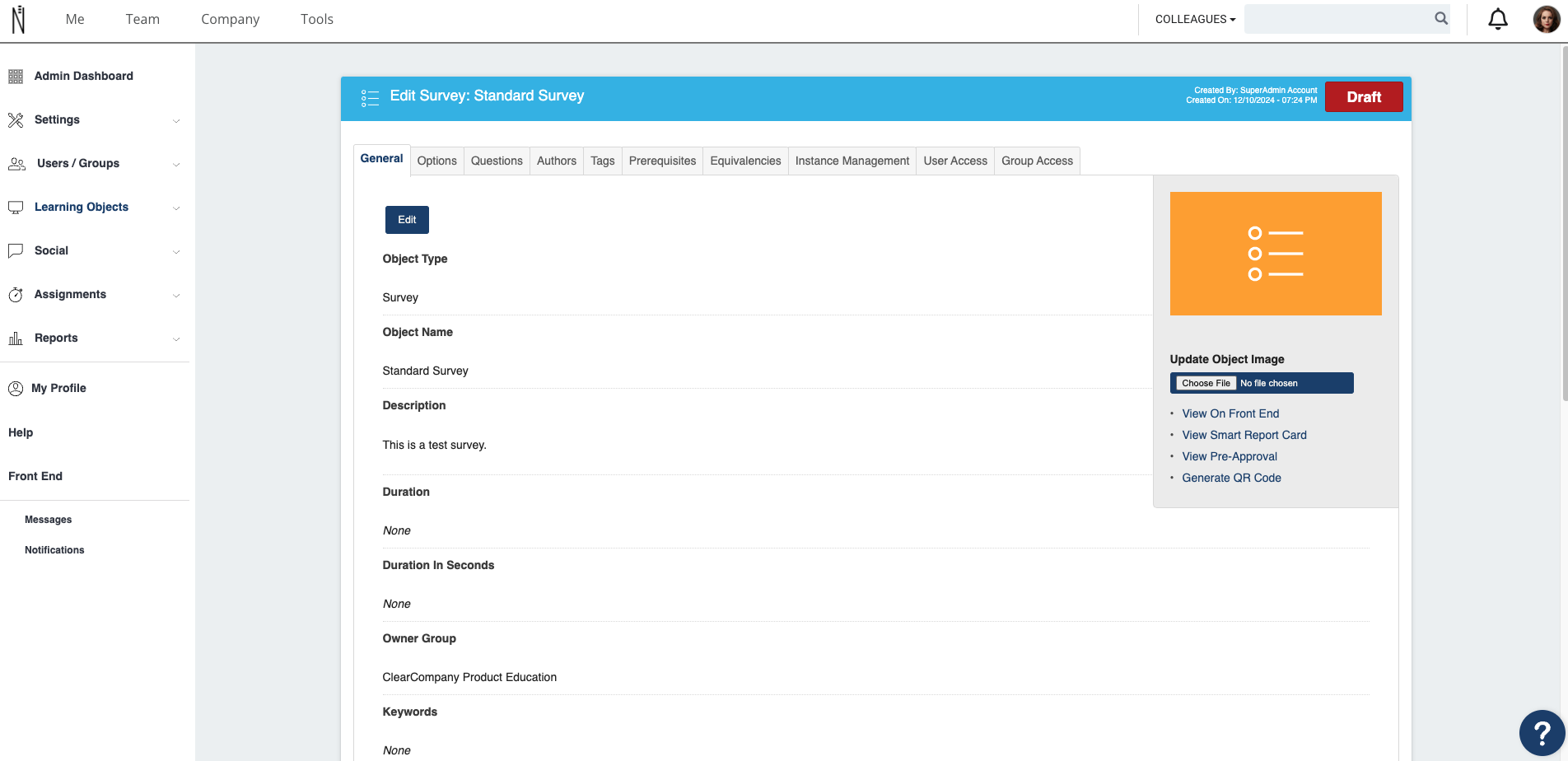Screen dimensions: 1568x761
Task: Open Messages in the sidebar
Action: (48, 520)
